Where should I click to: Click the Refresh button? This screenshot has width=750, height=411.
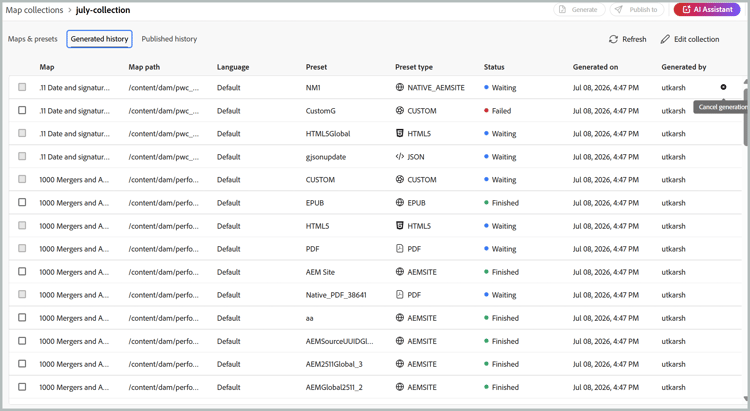click(628, 39)
